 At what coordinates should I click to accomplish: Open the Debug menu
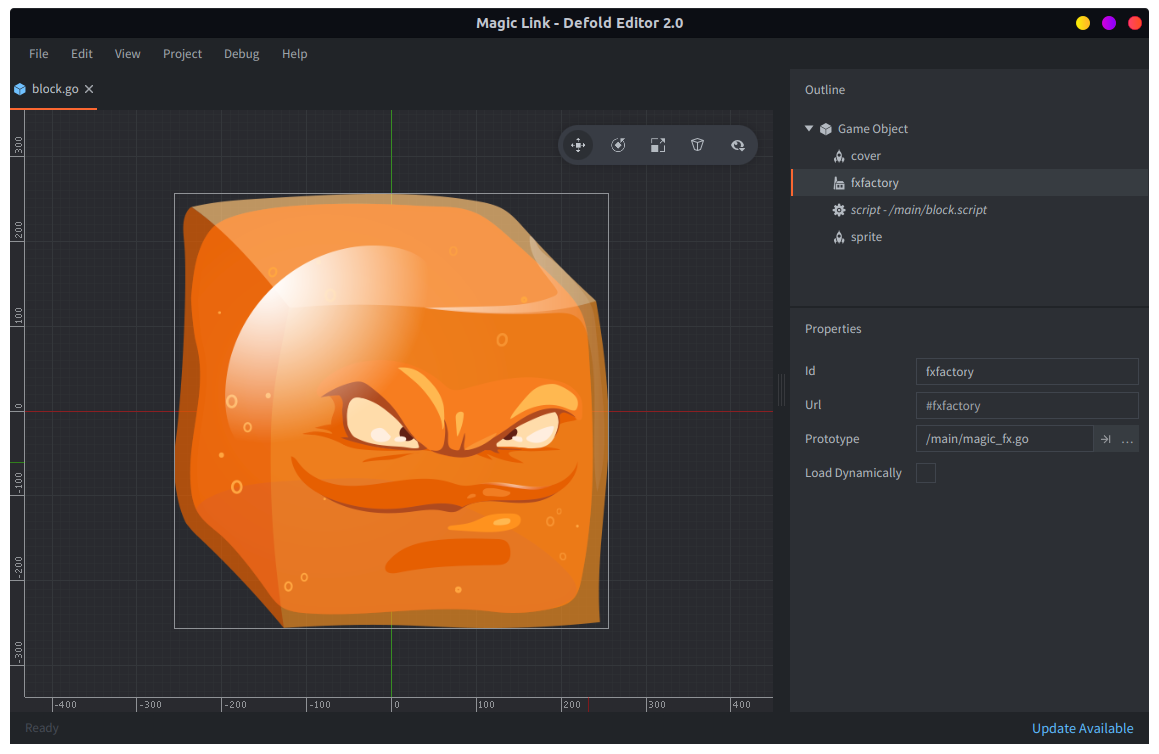tap(241, 54)
